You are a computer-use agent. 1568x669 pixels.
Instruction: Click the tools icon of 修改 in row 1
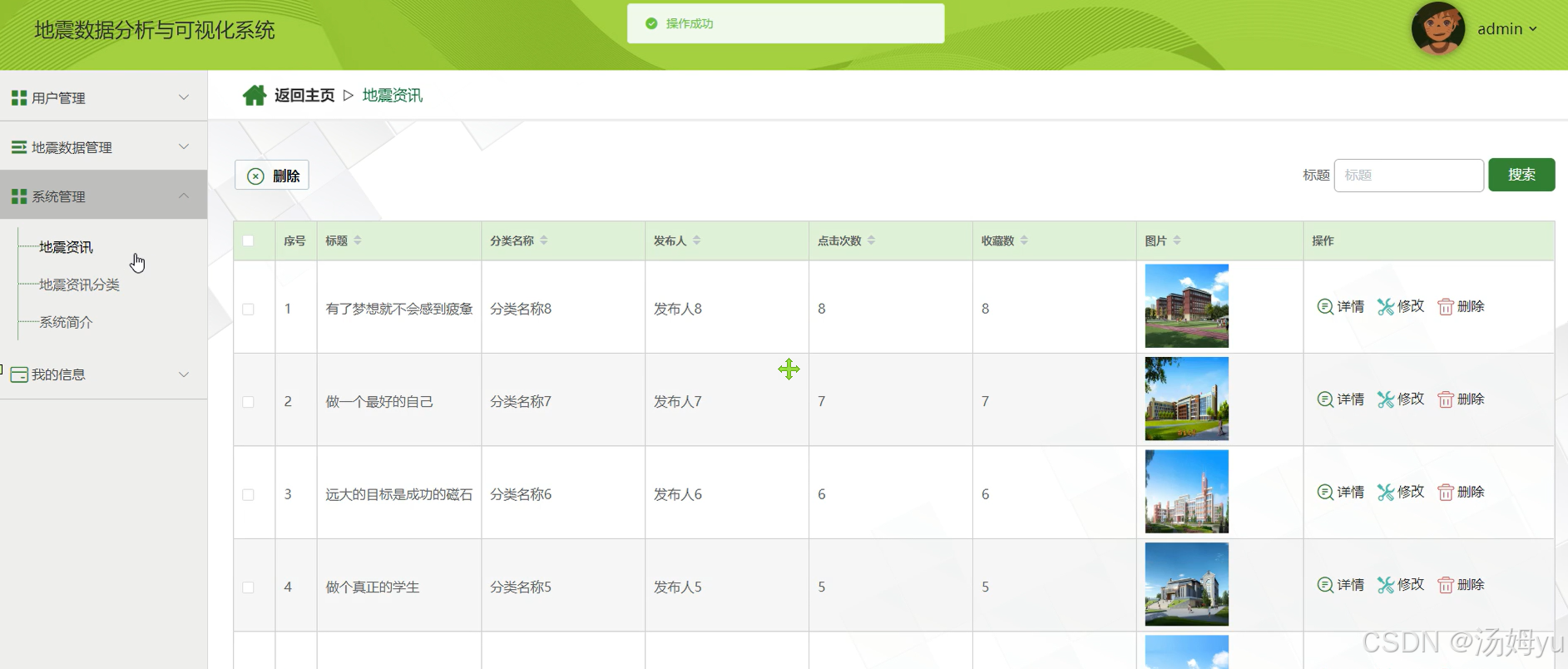click(1385, 307)
